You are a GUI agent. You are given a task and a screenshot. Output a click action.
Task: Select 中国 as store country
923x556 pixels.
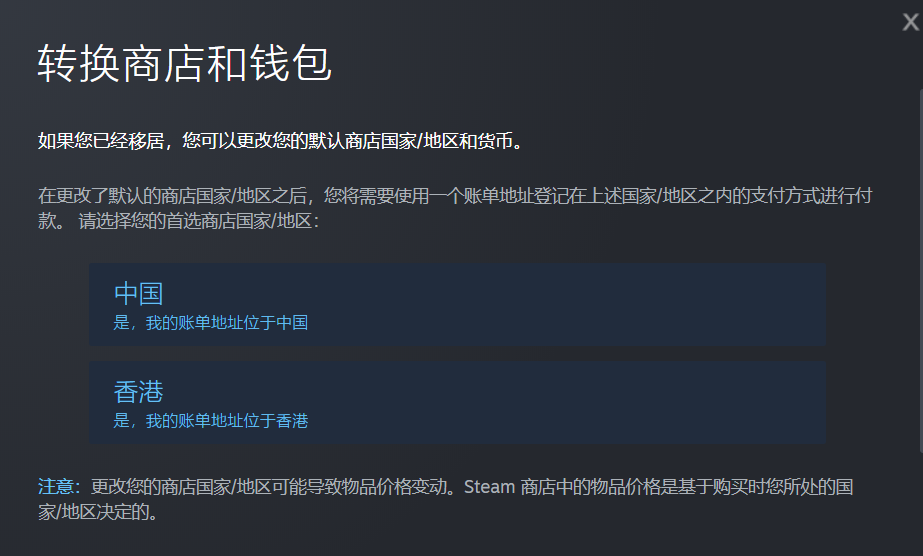pyautogui.click(x=457, y=304)
